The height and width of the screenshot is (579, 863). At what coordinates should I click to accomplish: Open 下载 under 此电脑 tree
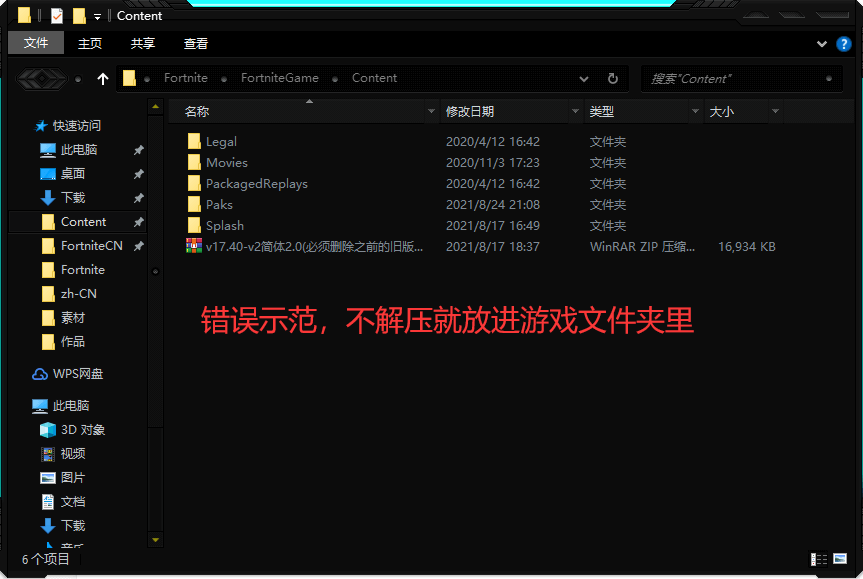coord(72,526)
